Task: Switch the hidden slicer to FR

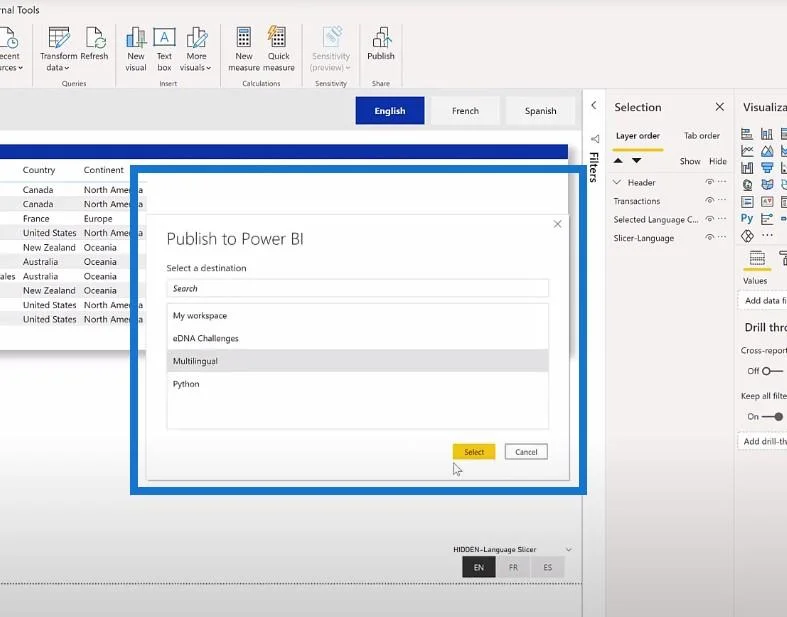Action: [513, 567]
